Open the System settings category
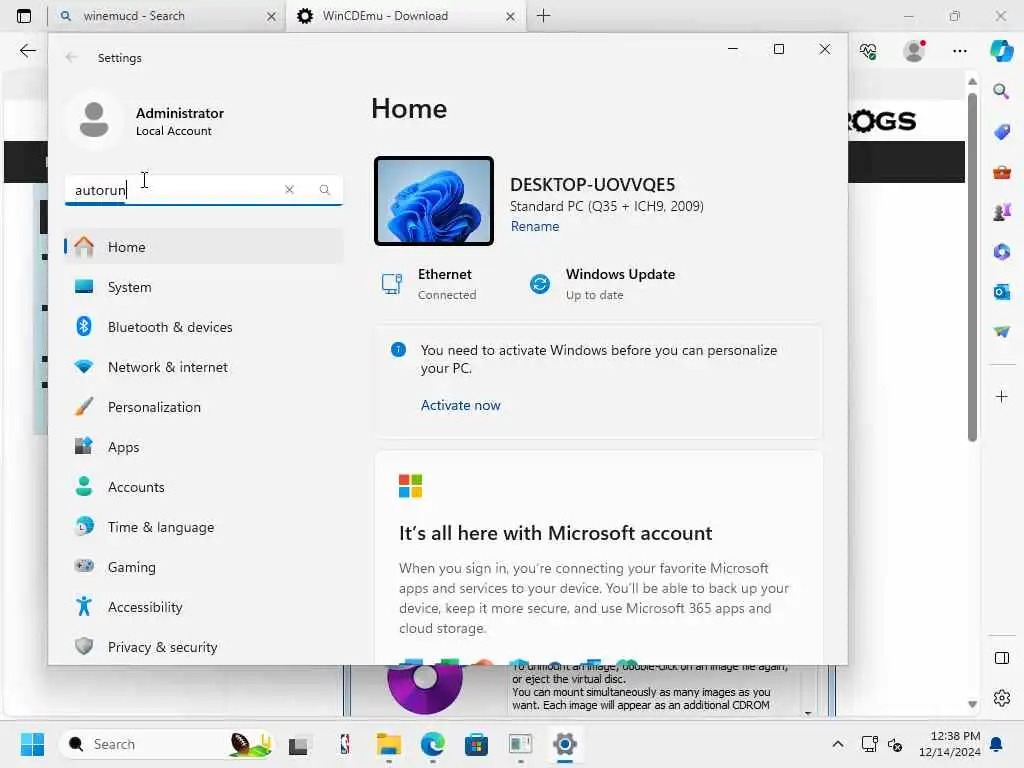Screen dimensions: 1024x768 (x=204, y=287)
